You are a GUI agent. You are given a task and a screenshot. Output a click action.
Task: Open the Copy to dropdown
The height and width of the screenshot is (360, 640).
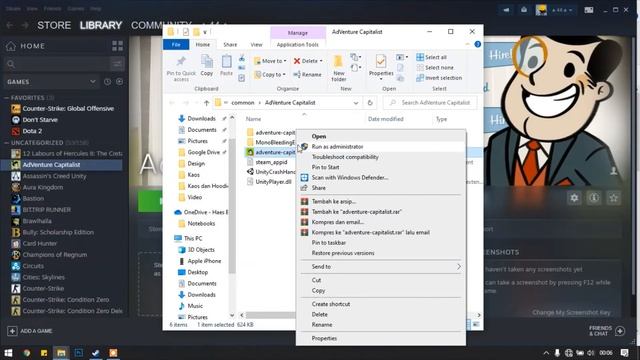(x=270, y=75)
